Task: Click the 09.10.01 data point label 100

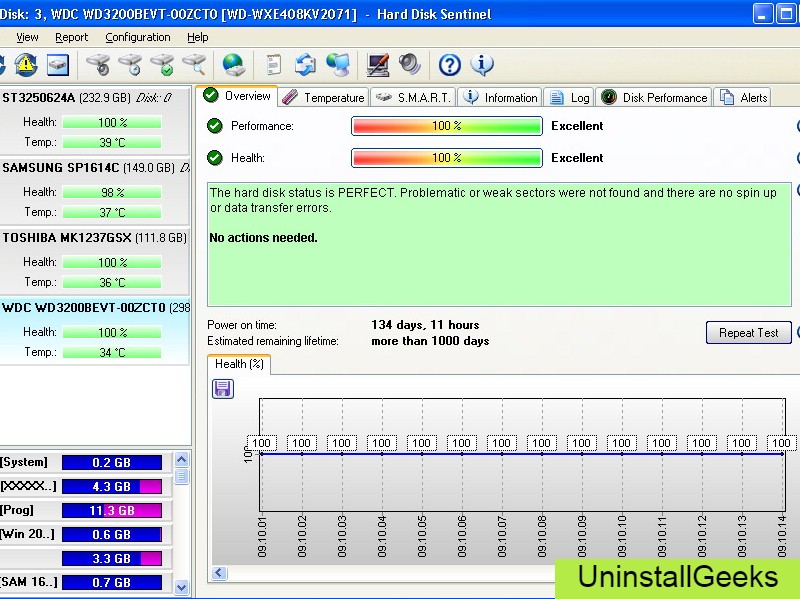Action: tap(262, 443)
